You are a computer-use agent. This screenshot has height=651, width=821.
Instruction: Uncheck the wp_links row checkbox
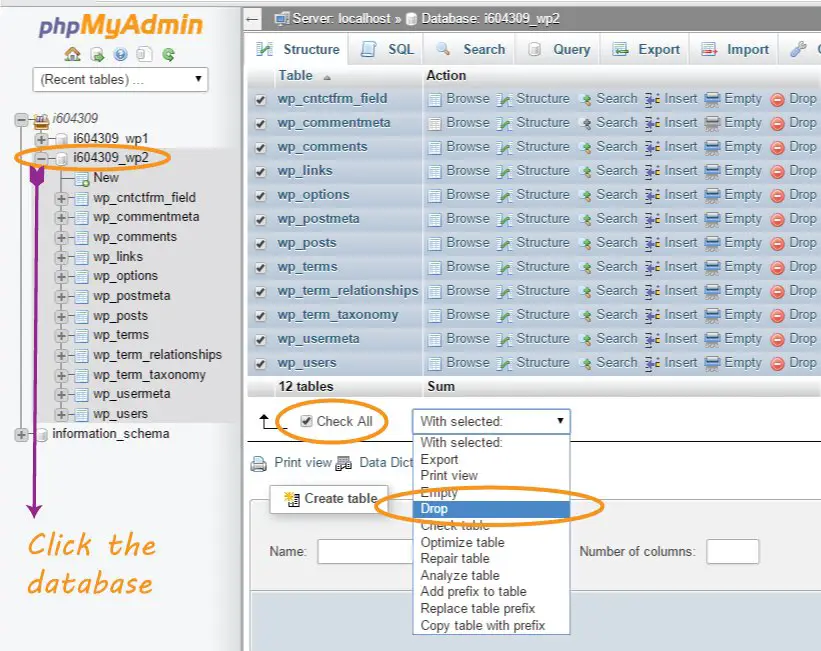(x=261, y=172)
